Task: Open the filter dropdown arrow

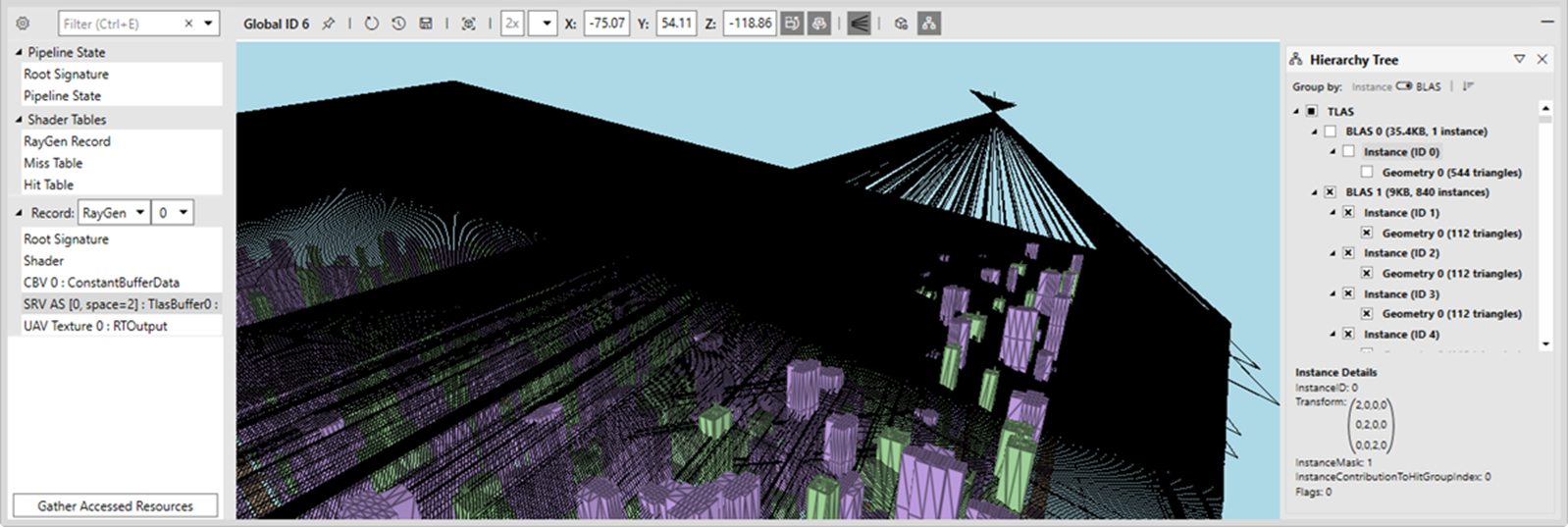Action: click(209, 24)
